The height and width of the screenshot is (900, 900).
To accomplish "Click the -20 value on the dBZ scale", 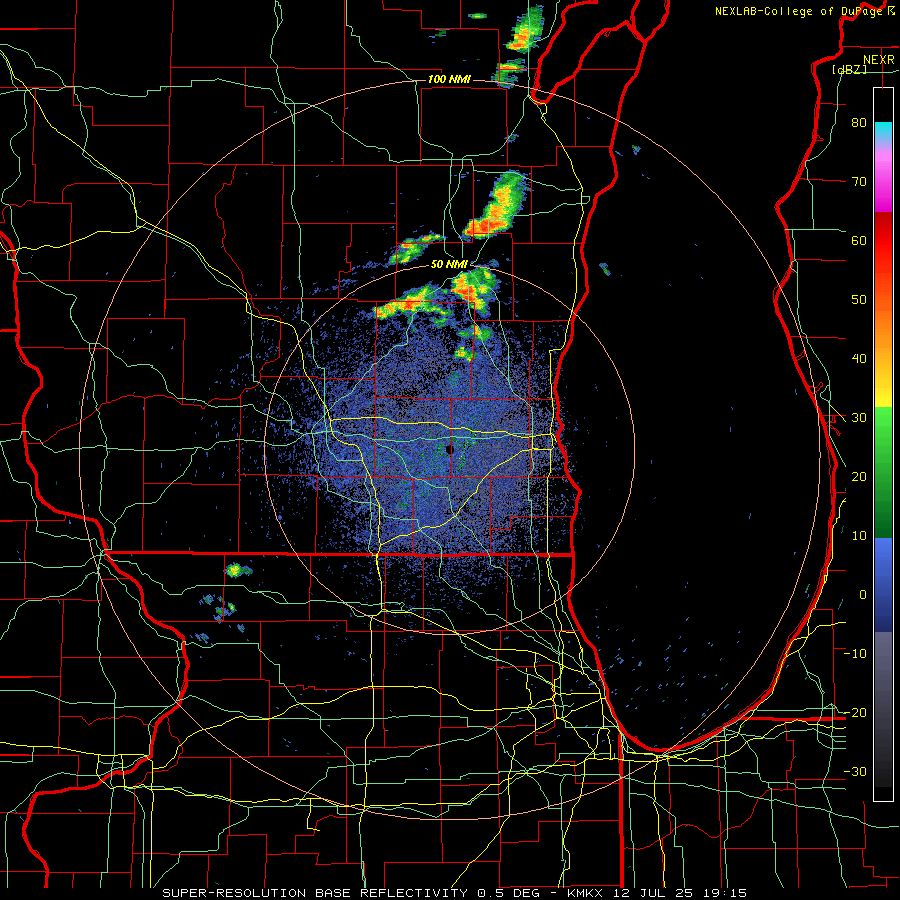I will [x=855, y=713].
